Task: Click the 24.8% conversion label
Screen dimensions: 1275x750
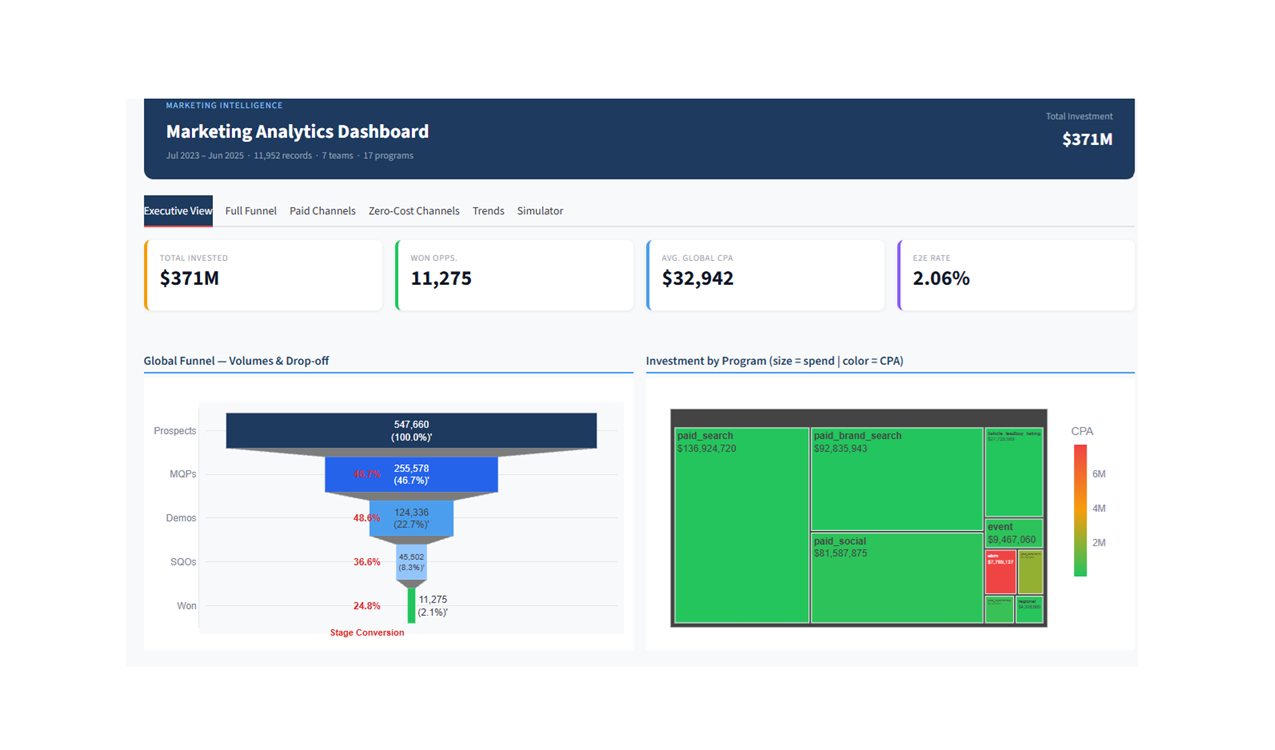Action: tap(366, 606)
